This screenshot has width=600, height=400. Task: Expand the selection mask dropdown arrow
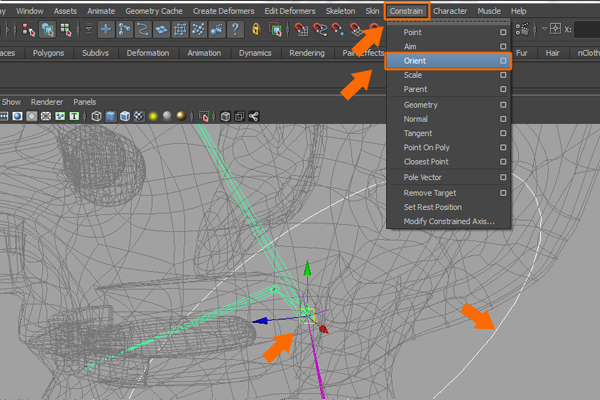[x=88, y=29]
